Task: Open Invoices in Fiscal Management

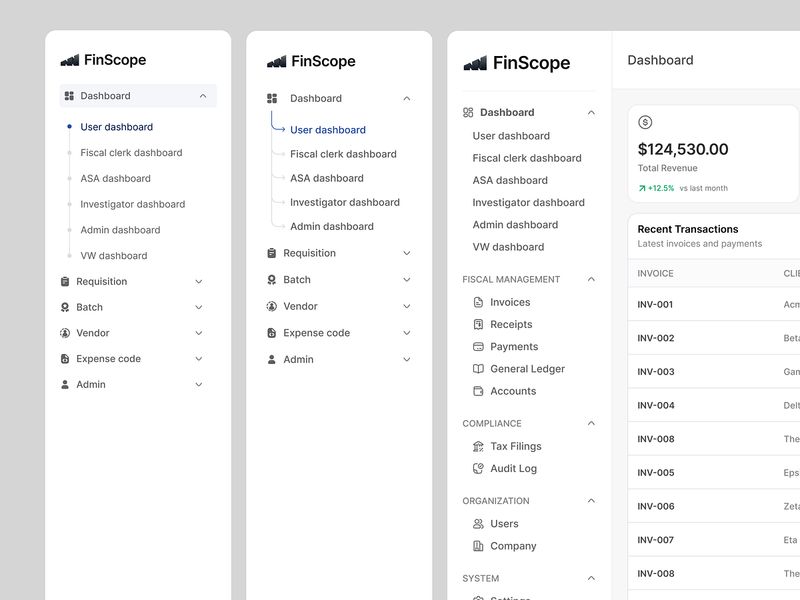Action: click(510, 302)
